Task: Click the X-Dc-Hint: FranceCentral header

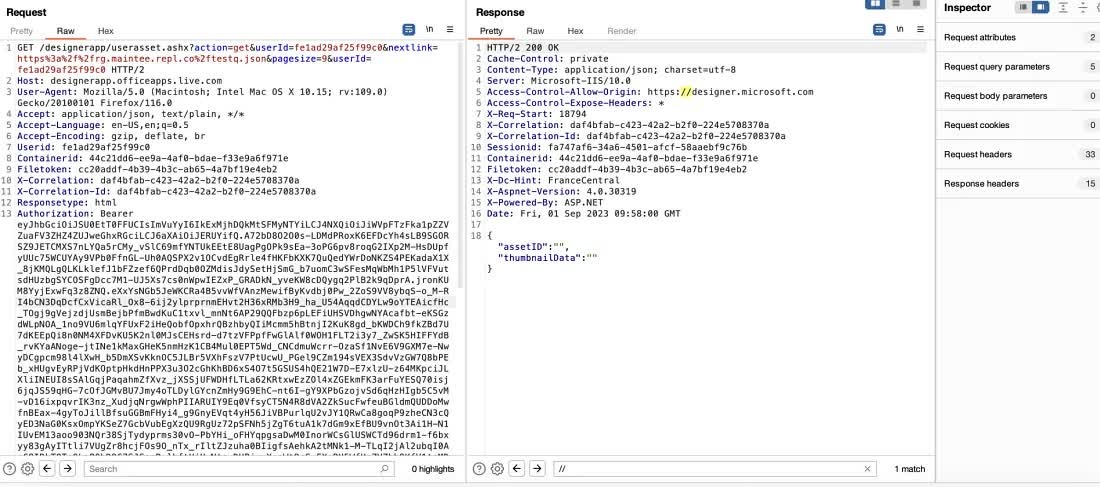Action: [x=553, y=180]
